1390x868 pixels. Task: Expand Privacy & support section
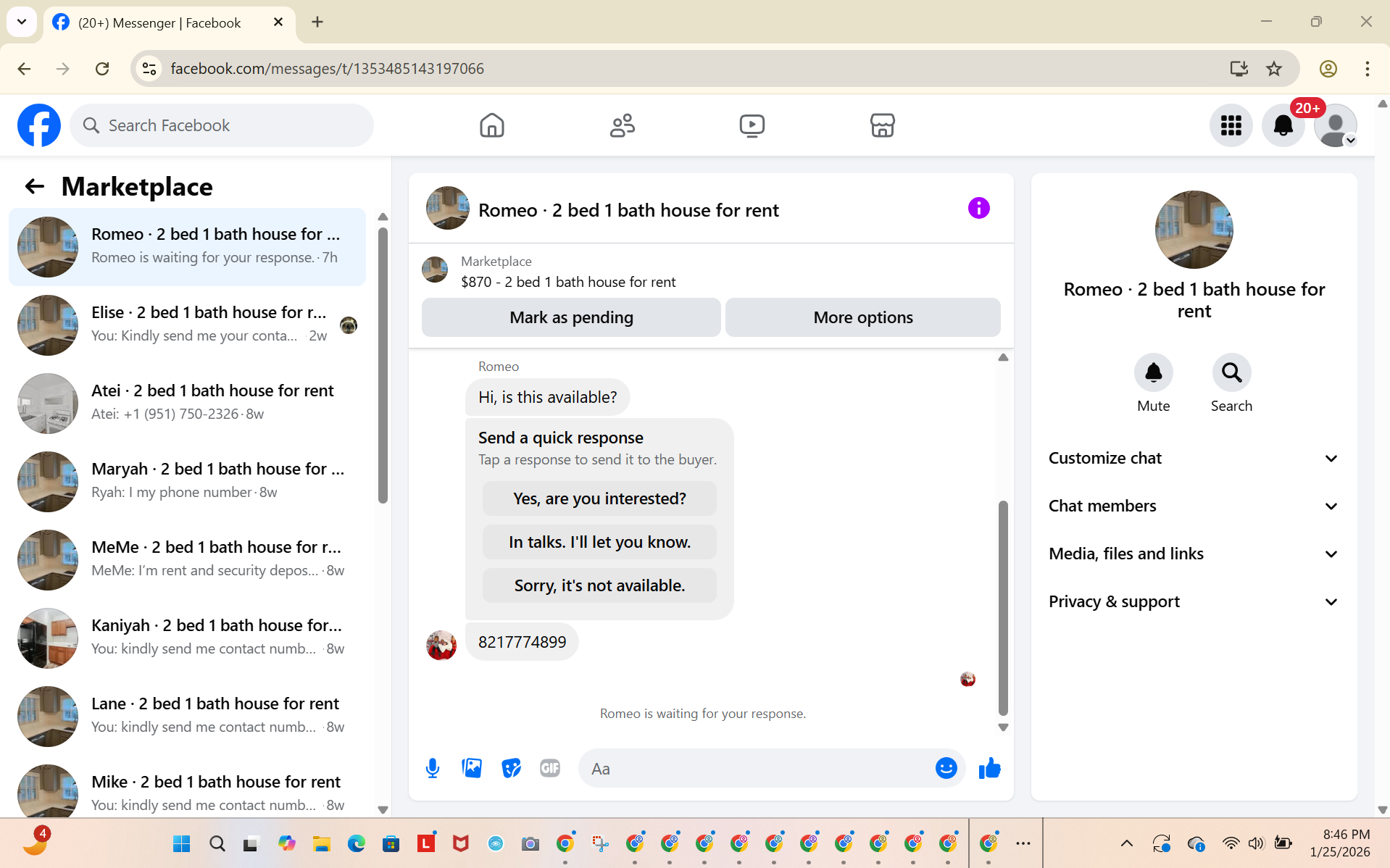tap(1194, 601)
